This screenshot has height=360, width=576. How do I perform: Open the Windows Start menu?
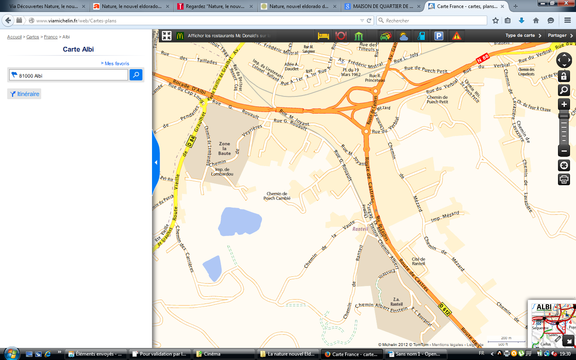(x=11, y=354)
